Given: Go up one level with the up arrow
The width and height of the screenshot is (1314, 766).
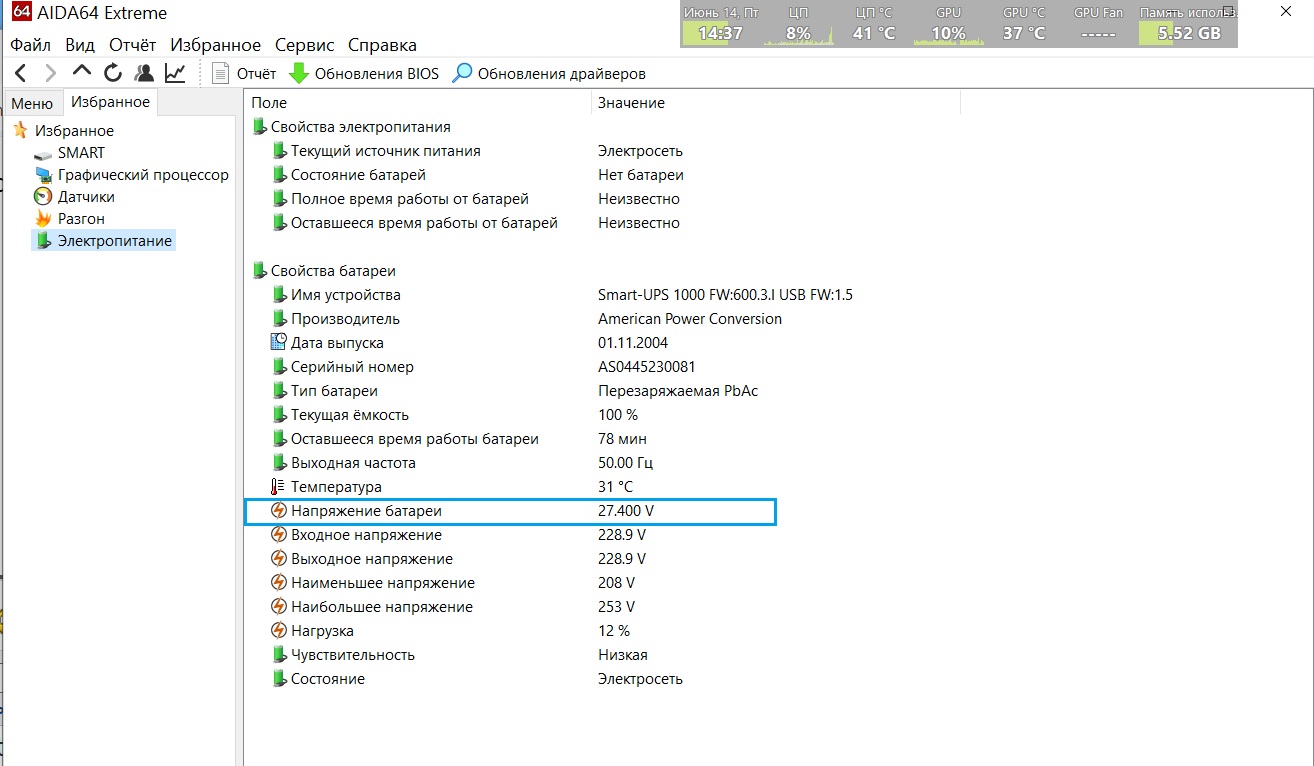Looking at the screenshot, I should point(82,72).
